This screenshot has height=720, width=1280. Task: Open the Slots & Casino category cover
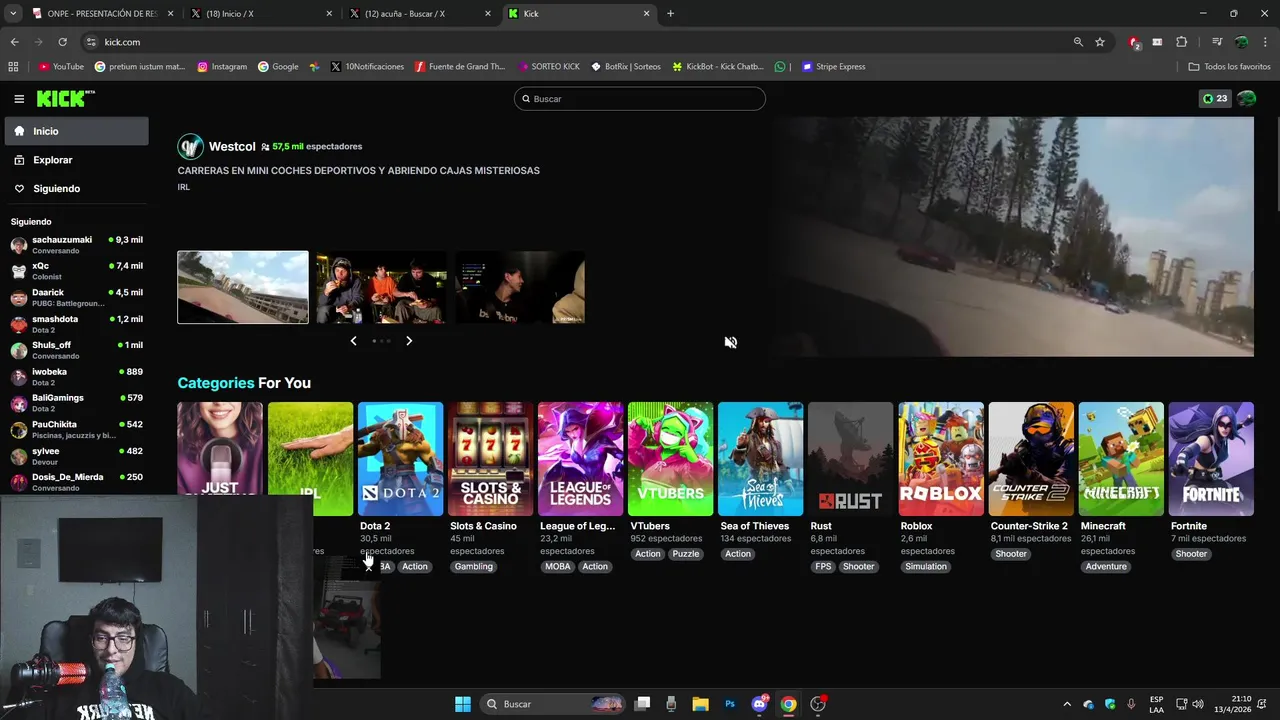(490, 459)
